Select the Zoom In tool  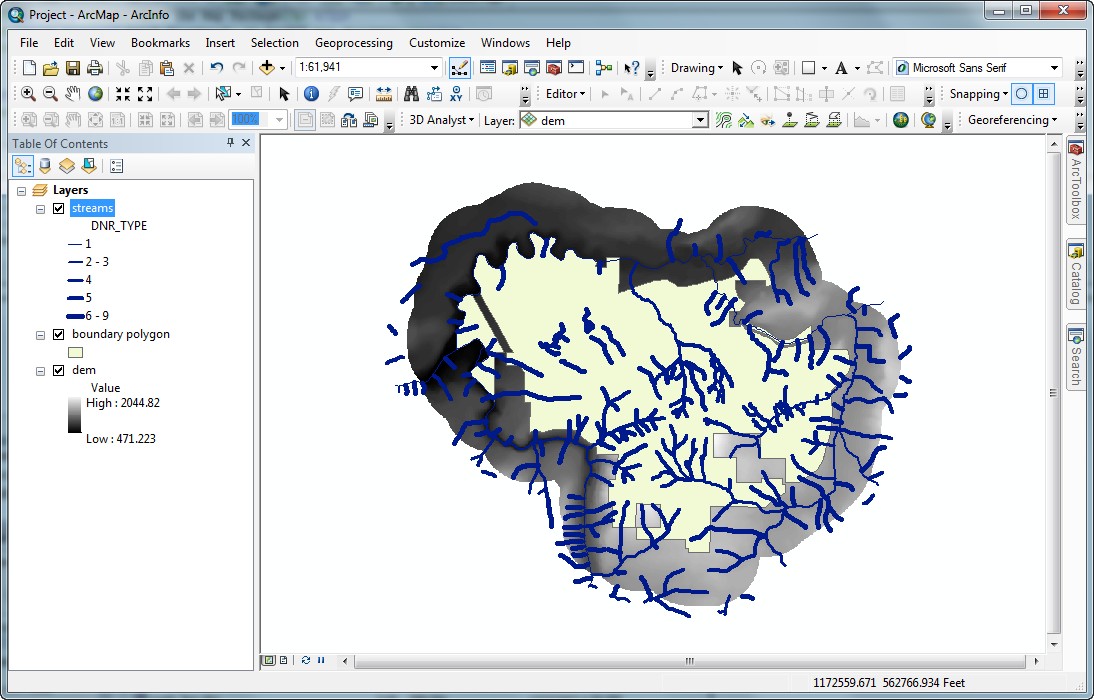28,94
